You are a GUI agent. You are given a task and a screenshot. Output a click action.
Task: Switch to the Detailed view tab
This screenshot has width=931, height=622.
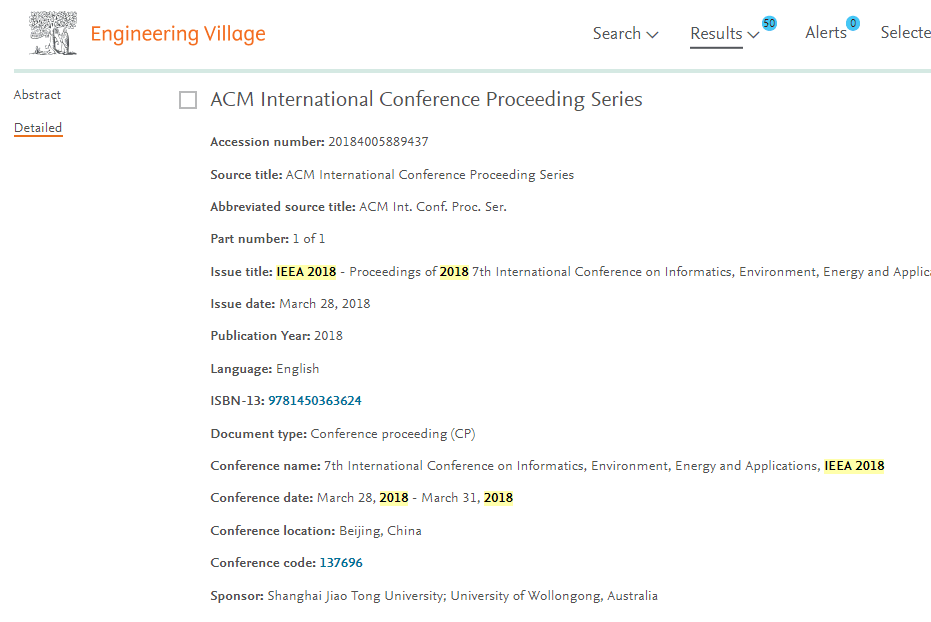(x=38, y=128)
